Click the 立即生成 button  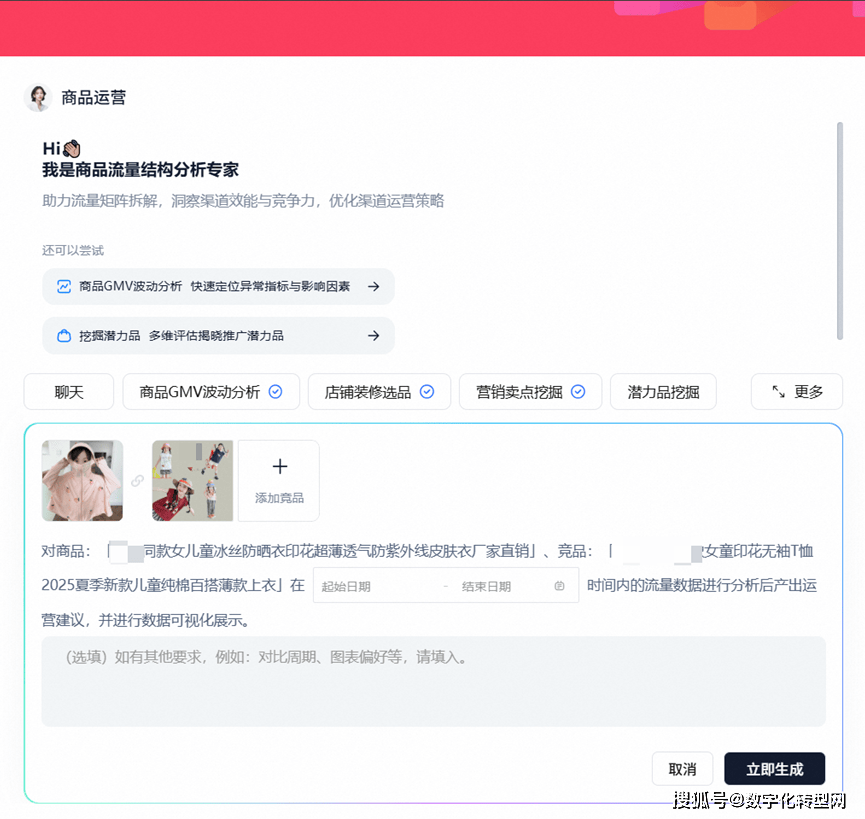point(774,769)
